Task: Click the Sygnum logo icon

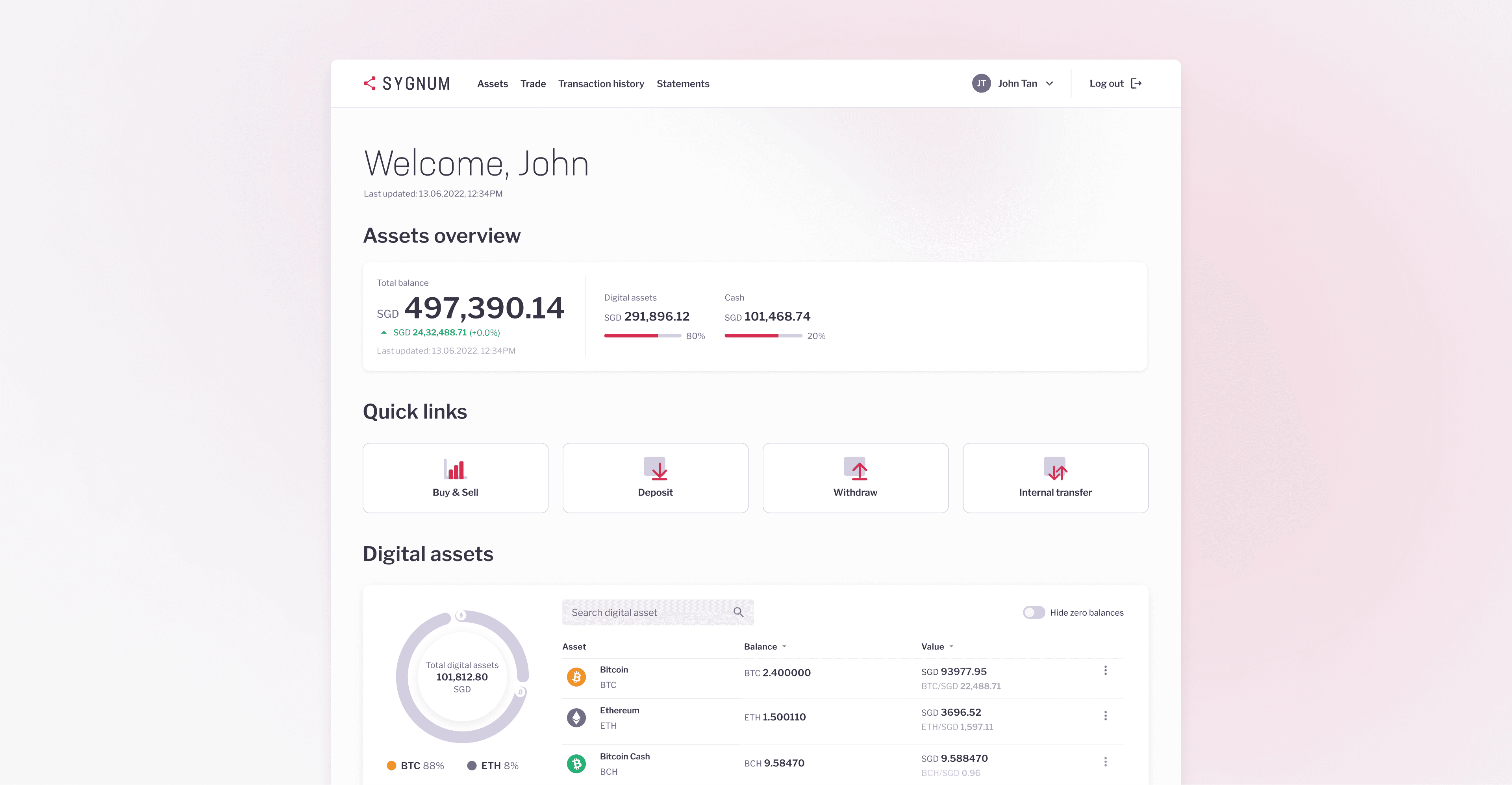Action: [370, 83]
